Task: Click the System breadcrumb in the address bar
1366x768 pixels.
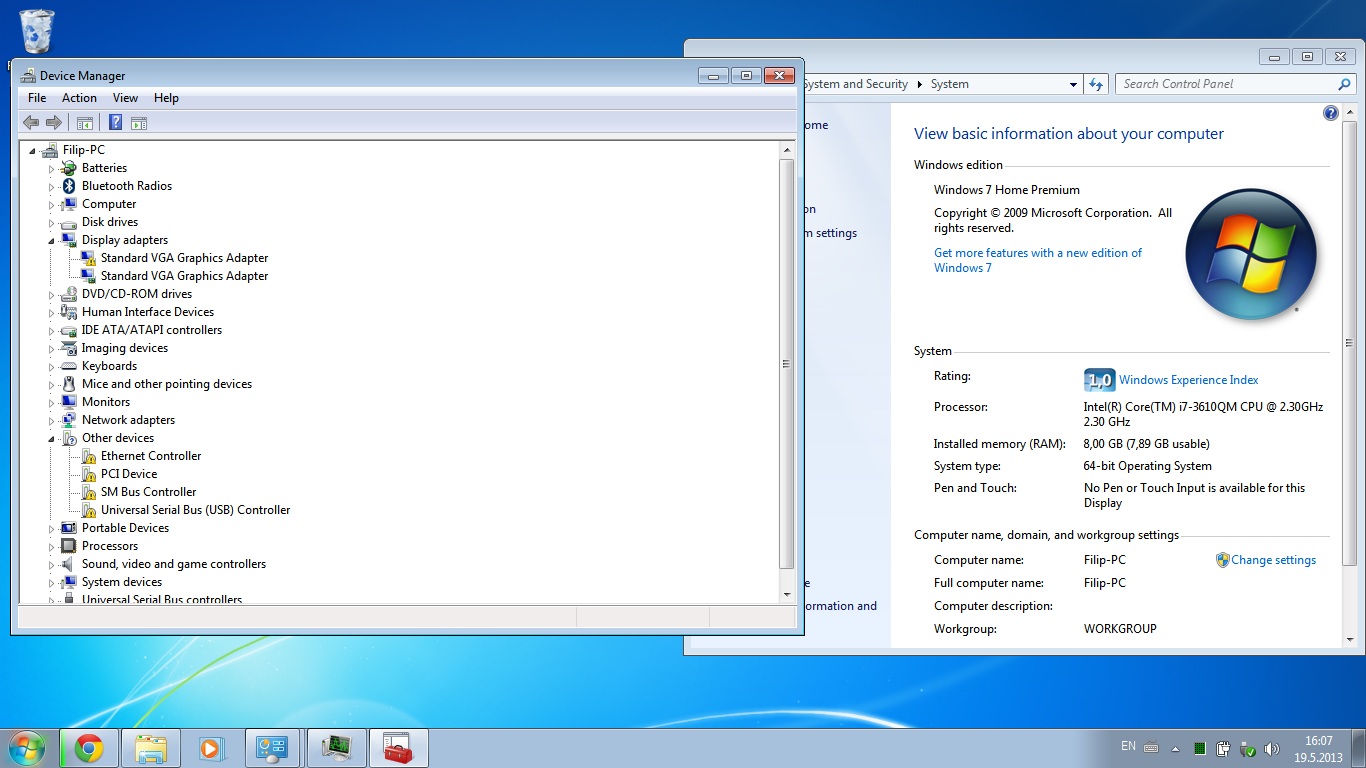Action: (x=949, y=84)
